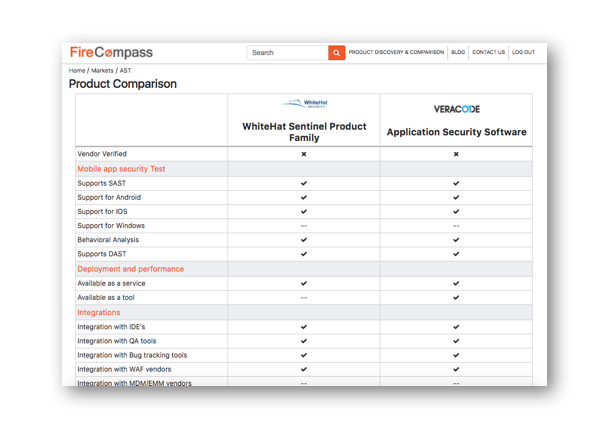Viewport: 610px width, 424px height.
Task: Go to AST breadcrumb
Action: click(125, 70)
